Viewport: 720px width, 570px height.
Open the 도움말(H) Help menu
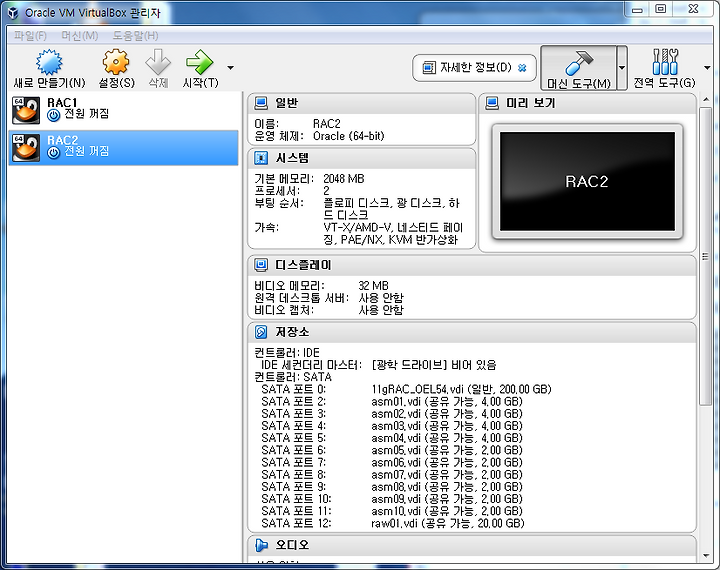(135, 35)
